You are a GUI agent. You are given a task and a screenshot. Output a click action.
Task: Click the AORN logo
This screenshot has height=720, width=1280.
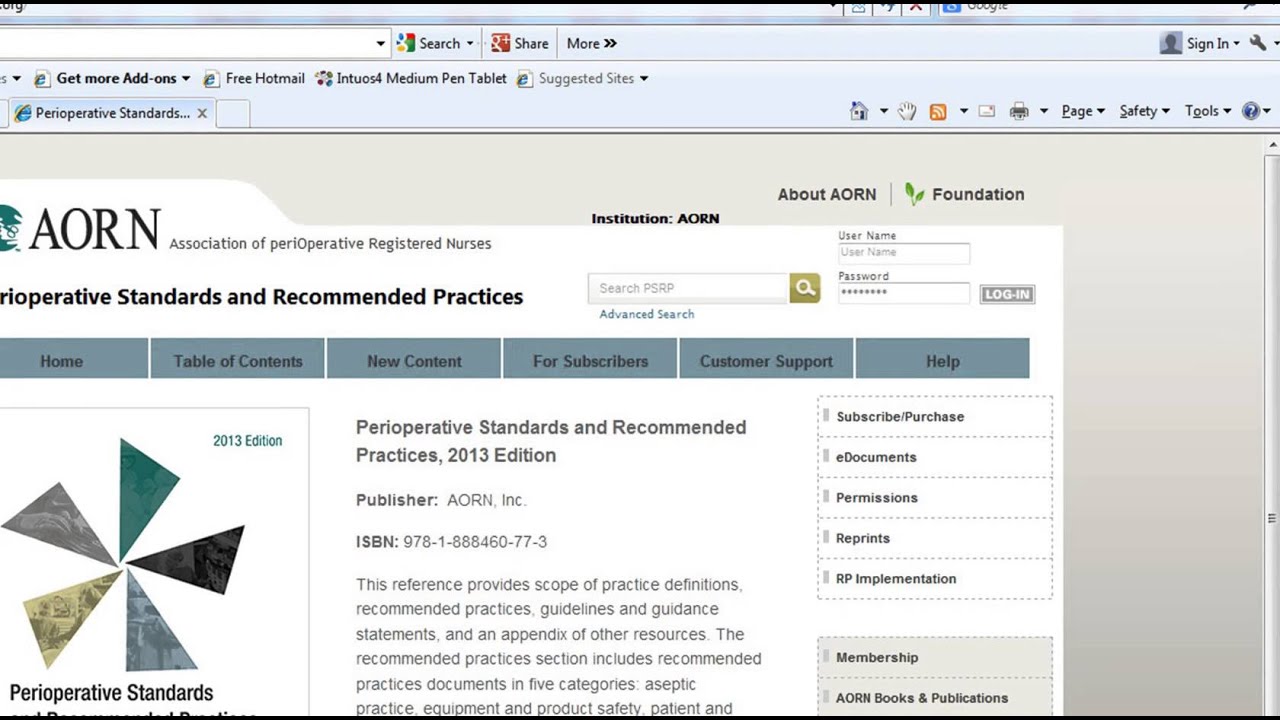tap(80, 229)
